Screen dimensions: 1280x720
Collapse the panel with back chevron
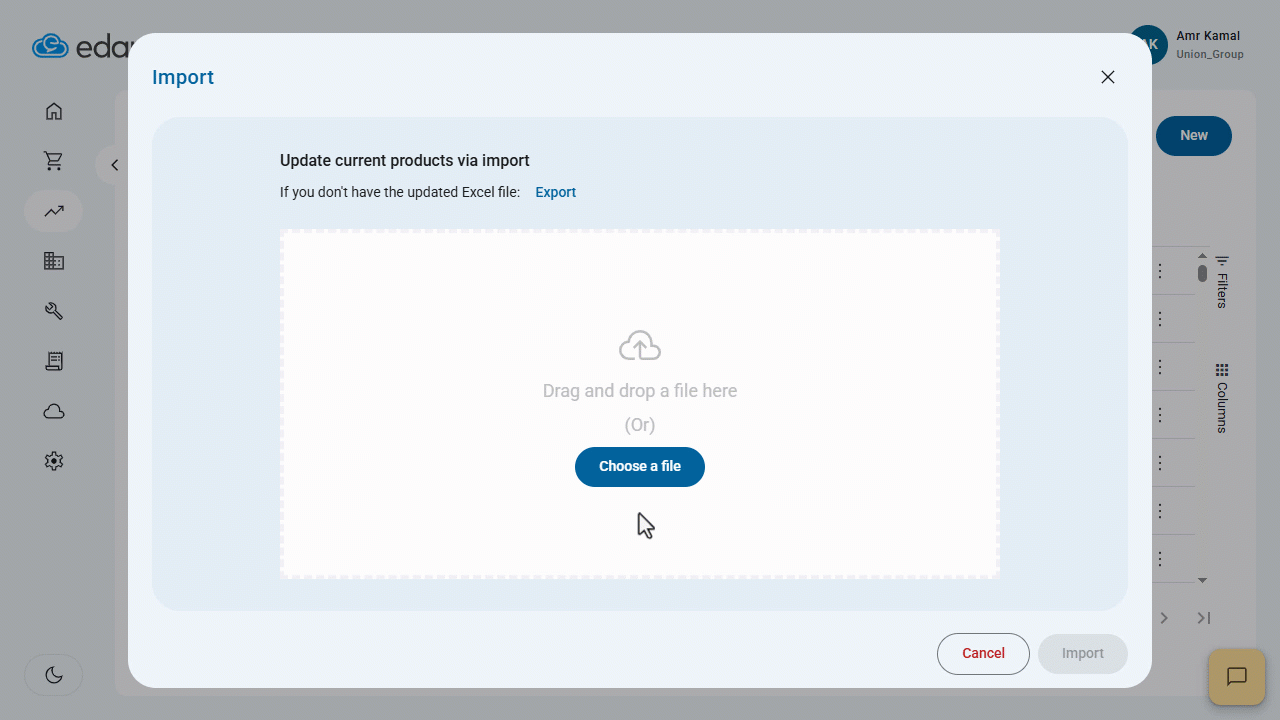pyautogui.click(x=114, y=165)
